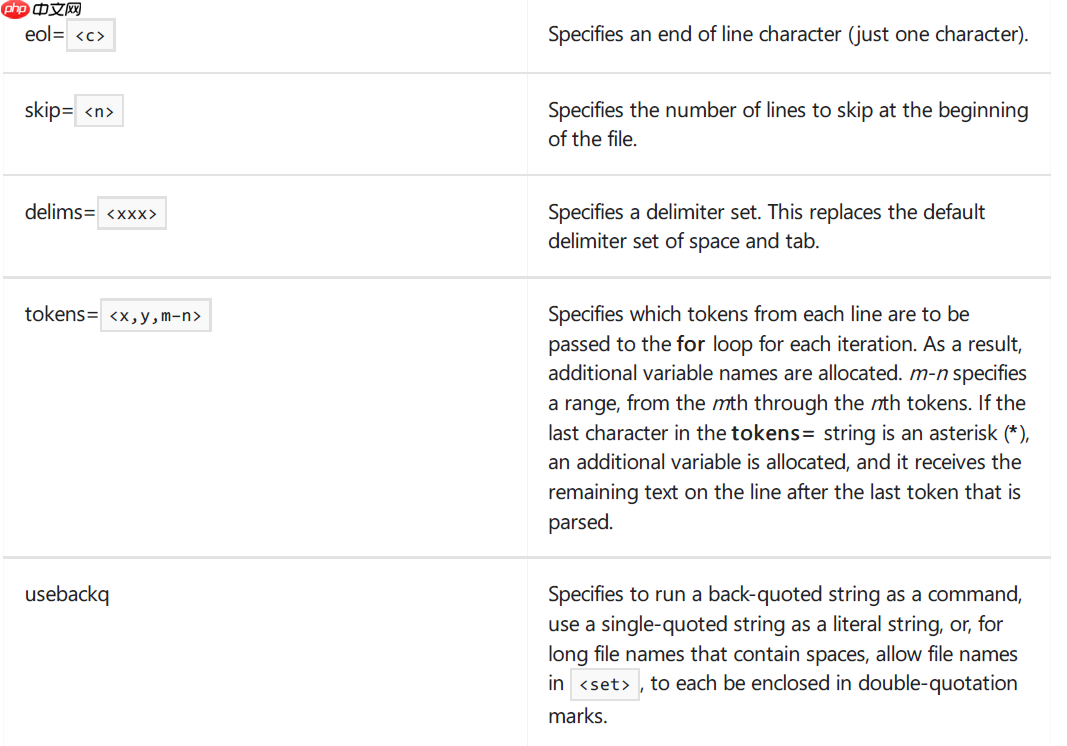Click the usebackq keyword

(67, 595)
